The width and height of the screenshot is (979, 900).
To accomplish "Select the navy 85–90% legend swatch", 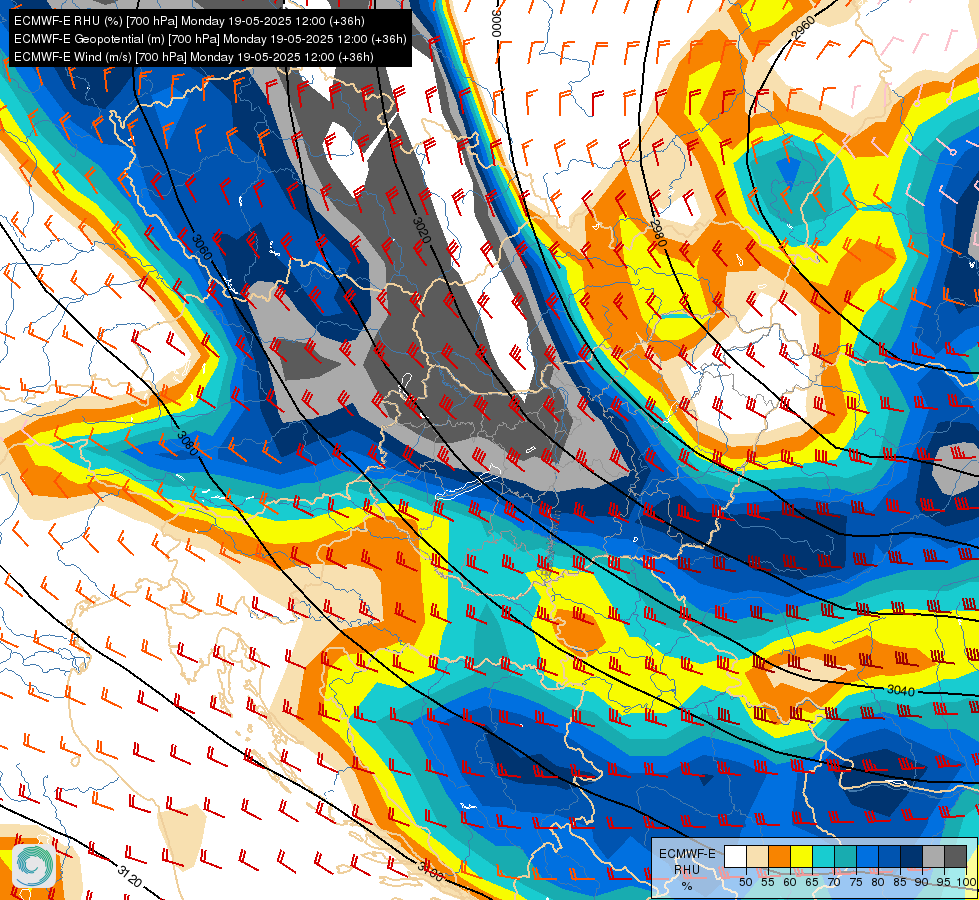I will click(912, 856).
